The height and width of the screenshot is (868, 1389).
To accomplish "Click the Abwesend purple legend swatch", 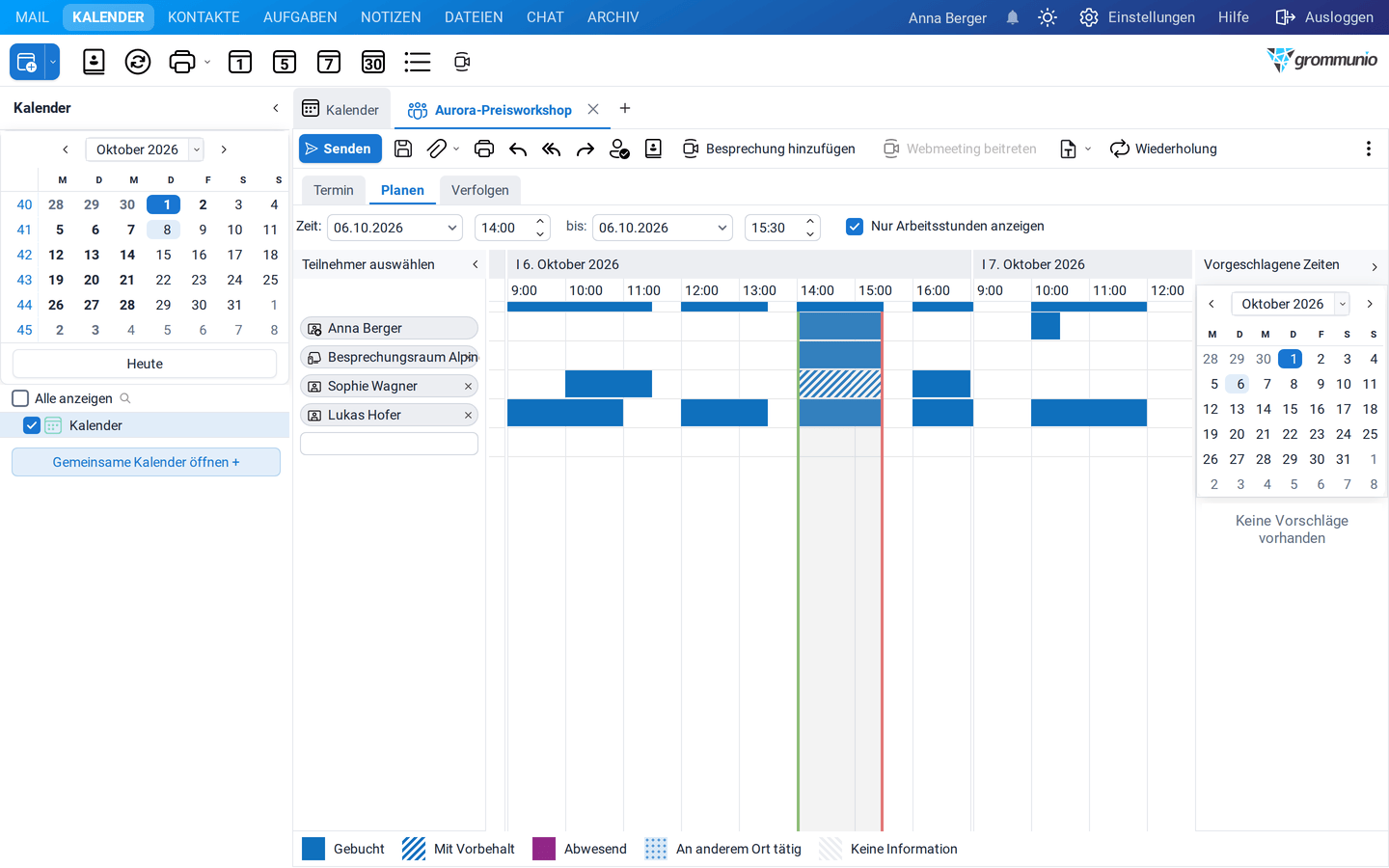I will pyautogui.click(x=544, y=849).
